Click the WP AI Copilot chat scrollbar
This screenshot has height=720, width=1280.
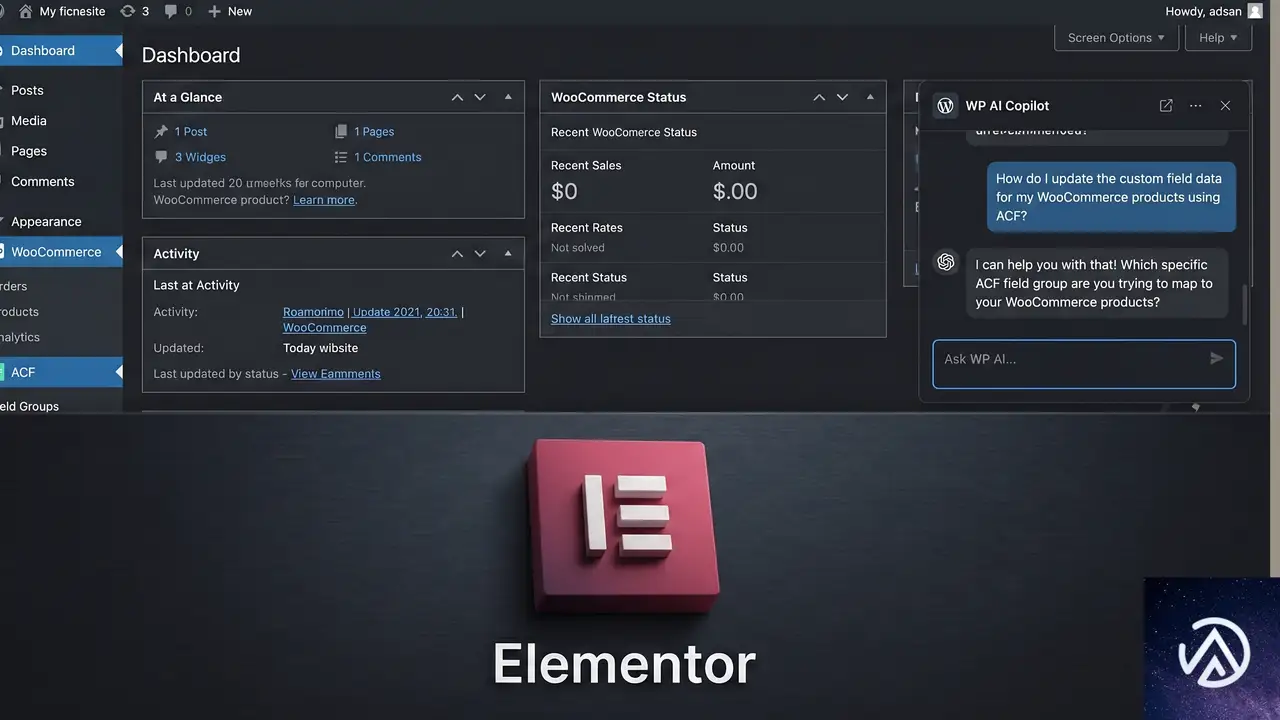(x=1245, y=305)
